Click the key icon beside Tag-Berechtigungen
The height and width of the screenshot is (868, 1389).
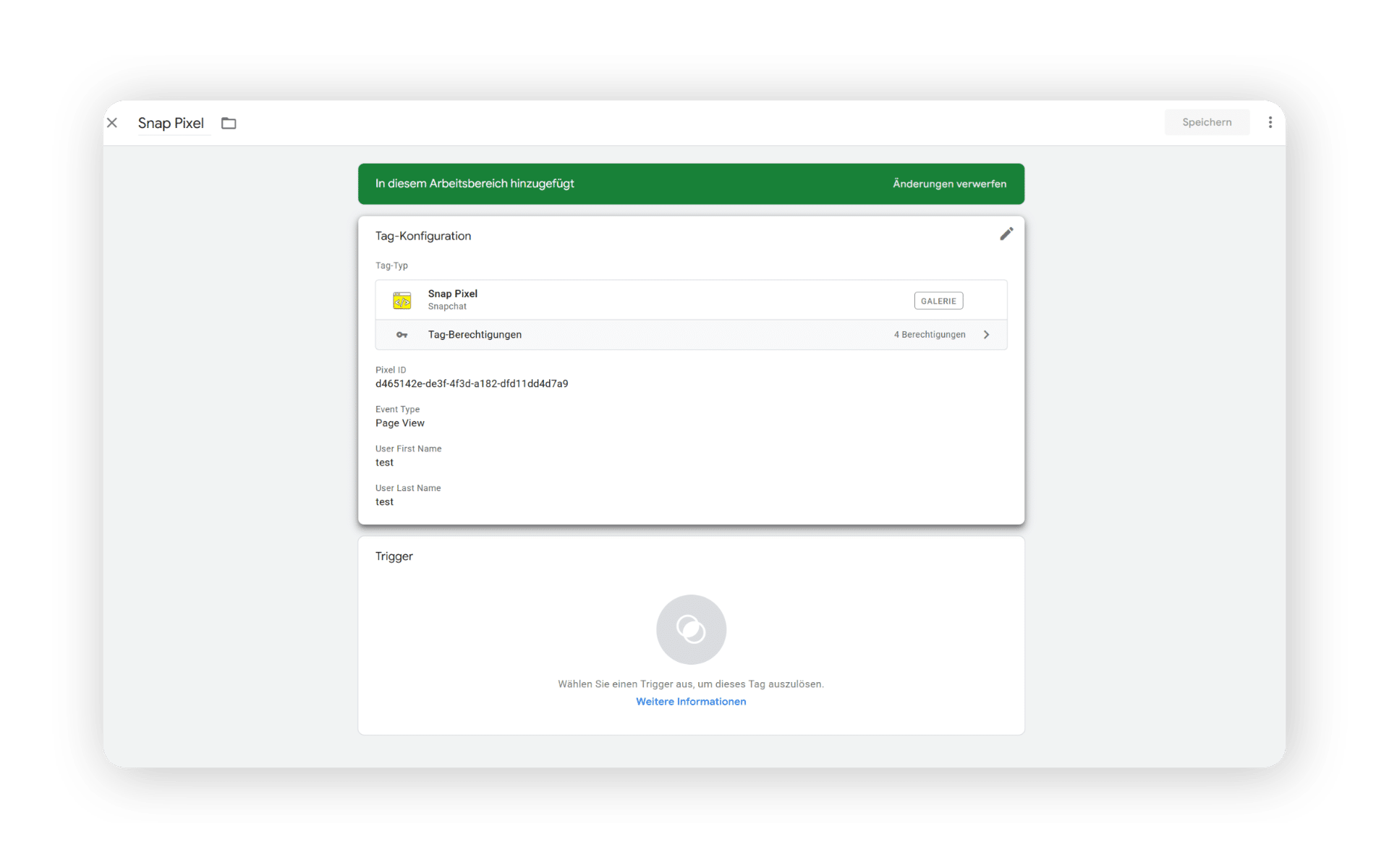point(402,335)
